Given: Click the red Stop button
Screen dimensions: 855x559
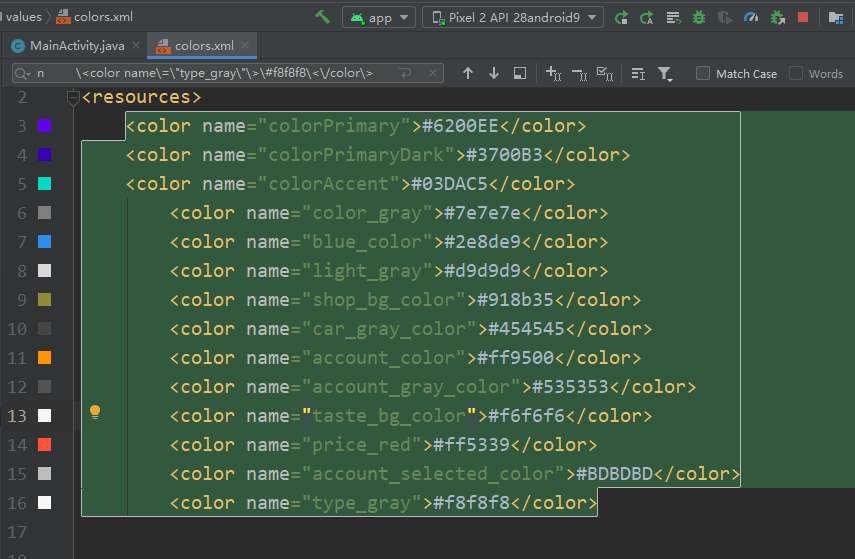Looking at the screenshot, I should pyautogui.click(x=803, y=17).
